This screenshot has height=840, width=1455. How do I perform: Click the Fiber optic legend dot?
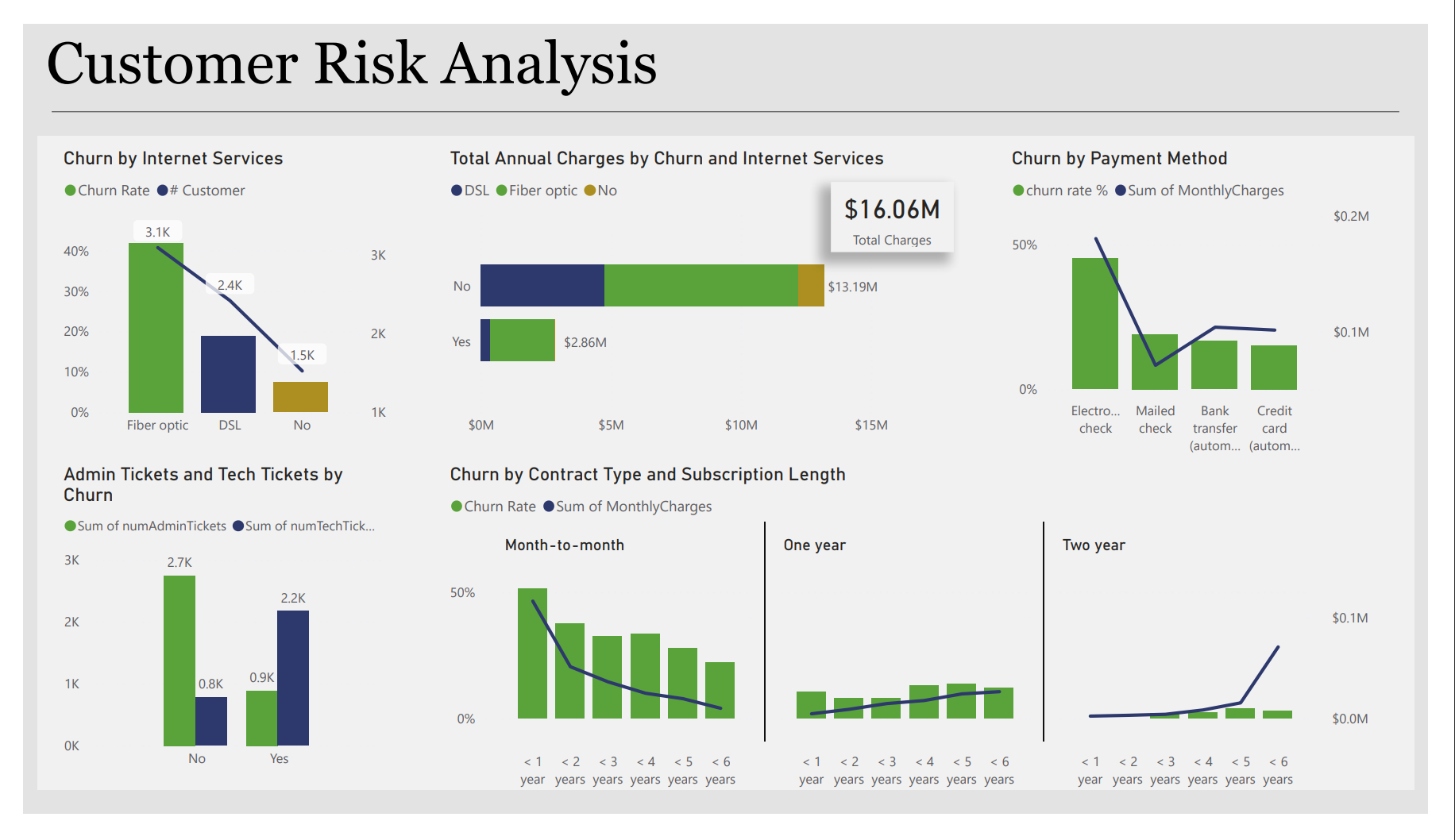click(503, 191)
